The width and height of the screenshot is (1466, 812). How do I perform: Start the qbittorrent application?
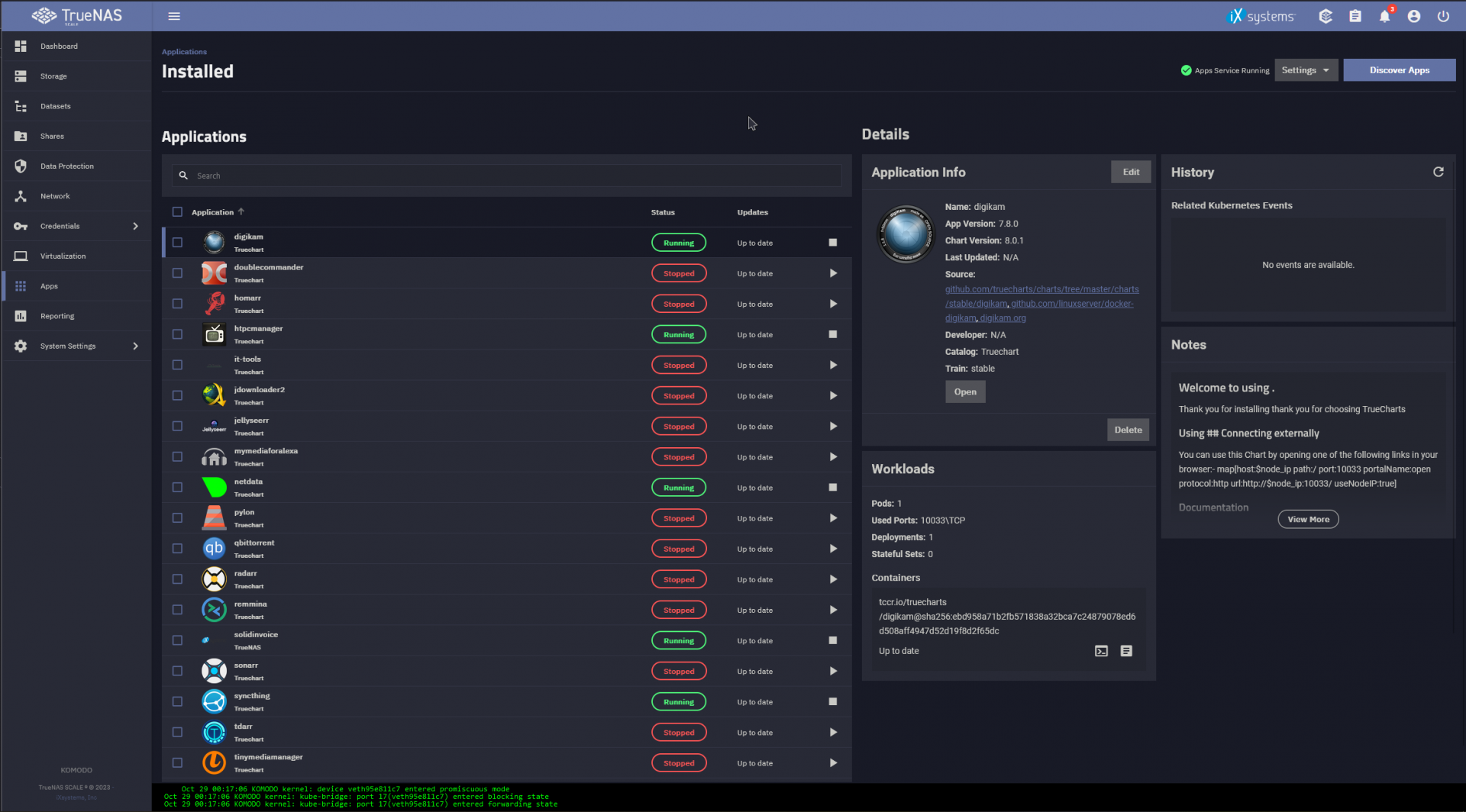(833, 549)
